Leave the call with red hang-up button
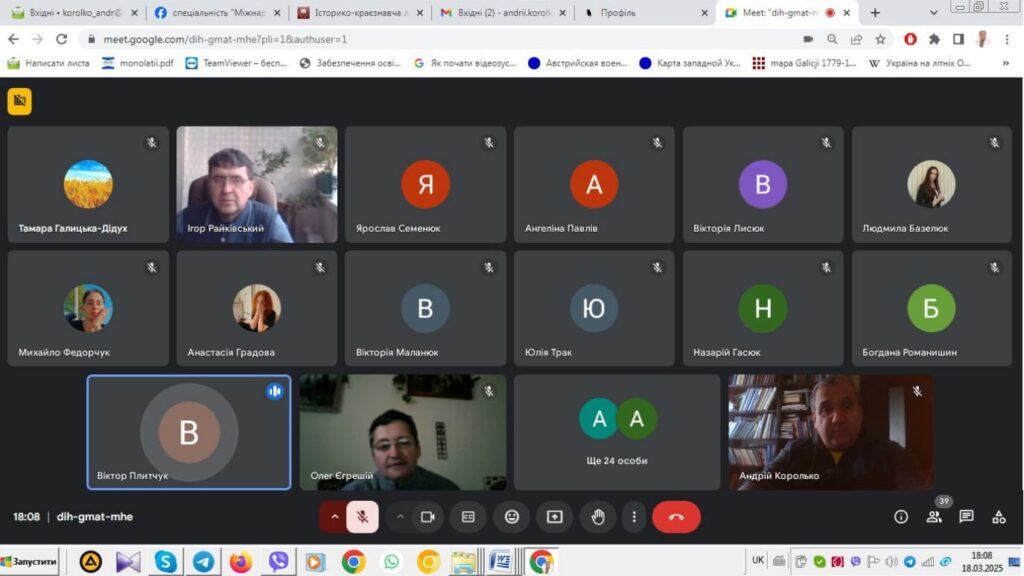 [676, 517]
